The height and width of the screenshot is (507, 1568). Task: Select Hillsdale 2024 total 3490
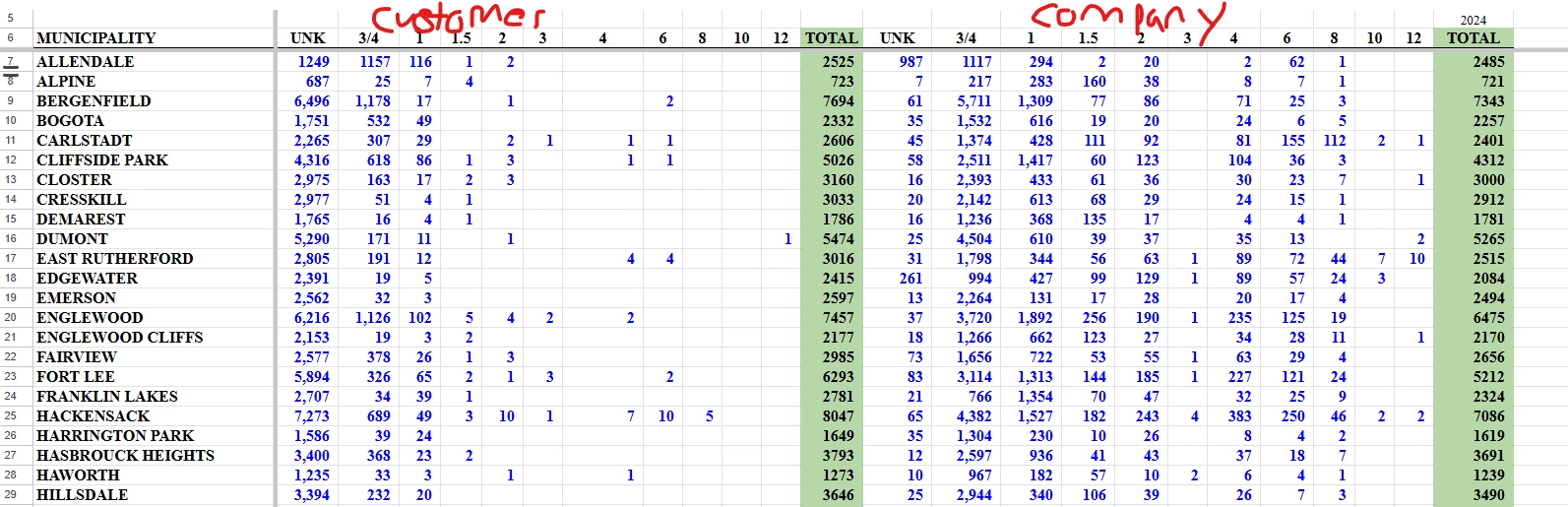(x=1488, y=495)
